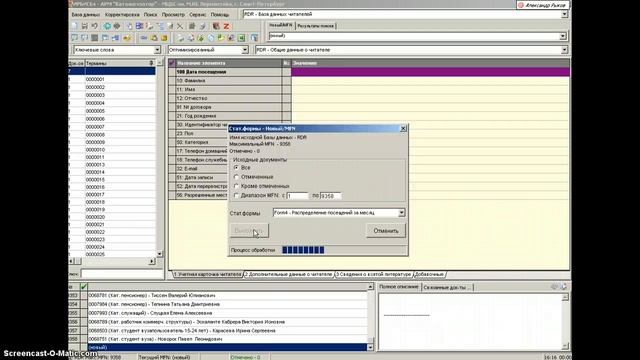
Task: Switch to the 'Новый/MFN' tab
Action: pos(281,25)
